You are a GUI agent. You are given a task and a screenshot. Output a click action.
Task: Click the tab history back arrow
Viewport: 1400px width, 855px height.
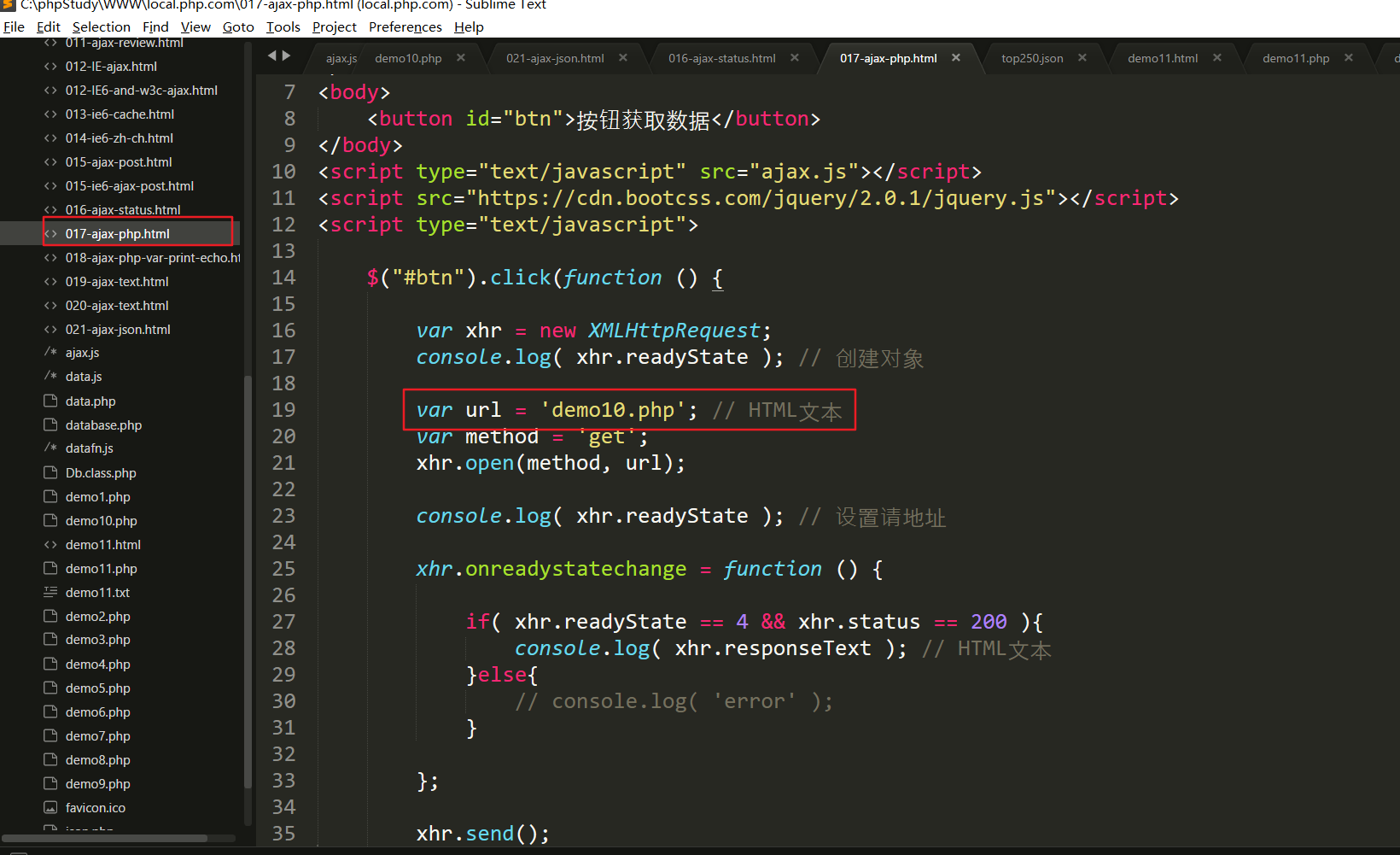coord(272,56)
